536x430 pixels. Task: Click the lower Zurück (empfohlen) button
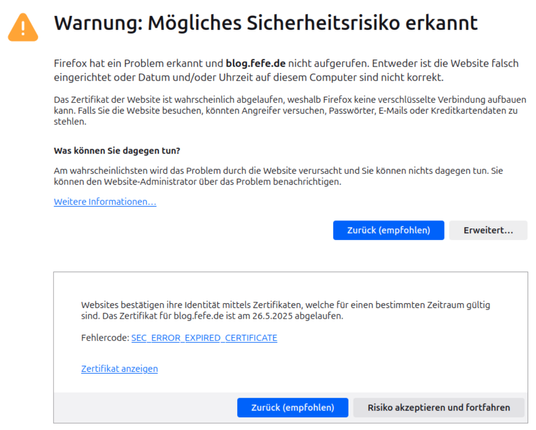tap(293, 407)
